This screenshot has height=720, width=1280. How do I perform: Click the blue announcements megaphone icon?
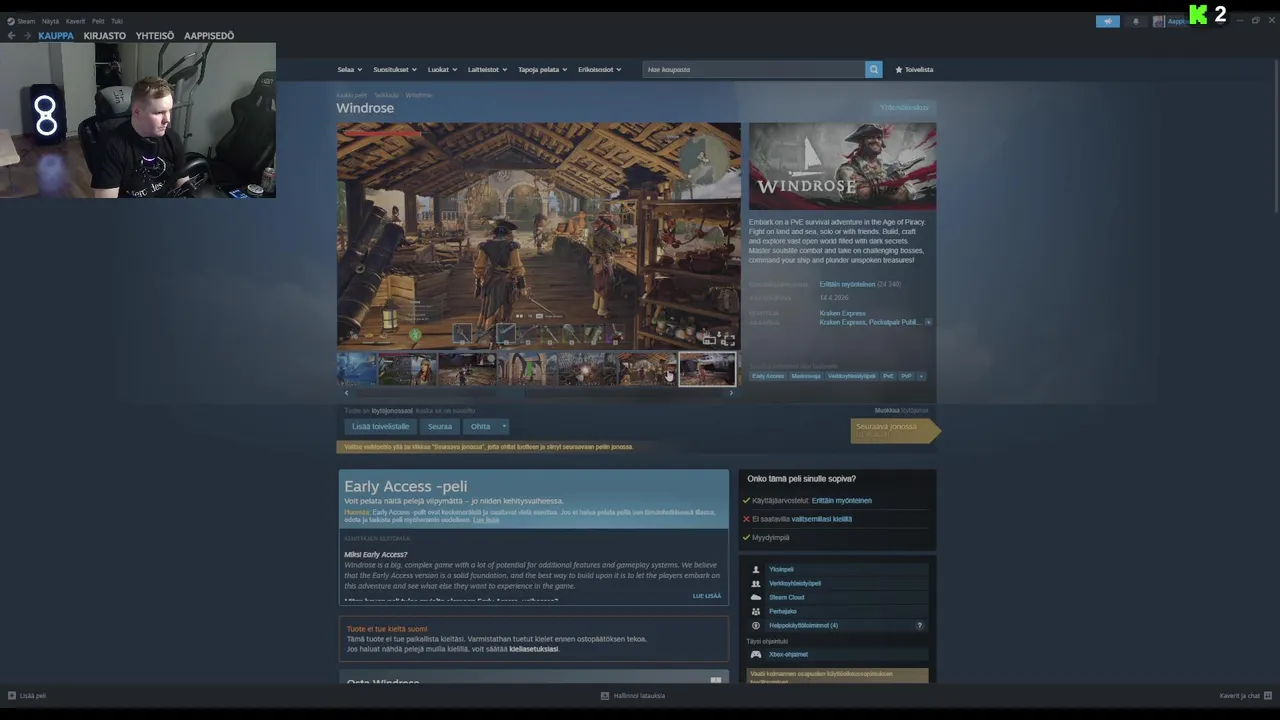(x=1108, y=21)
